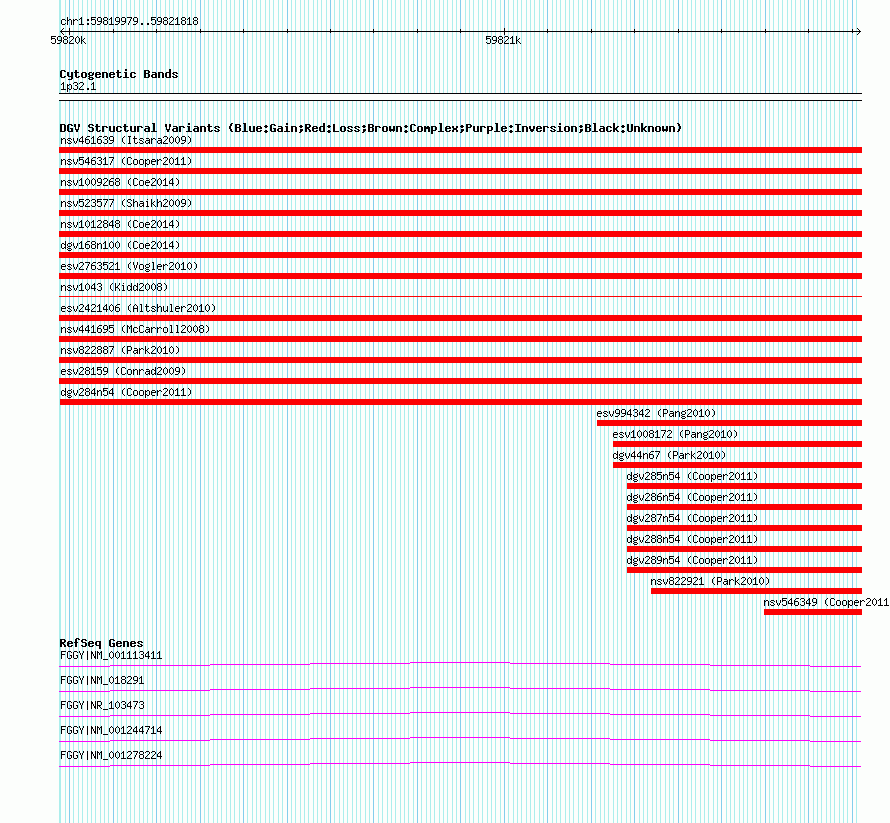890x823 pixels.
Task: Click the red loss bar under nsv461639
Action: [x=460, y=150]
